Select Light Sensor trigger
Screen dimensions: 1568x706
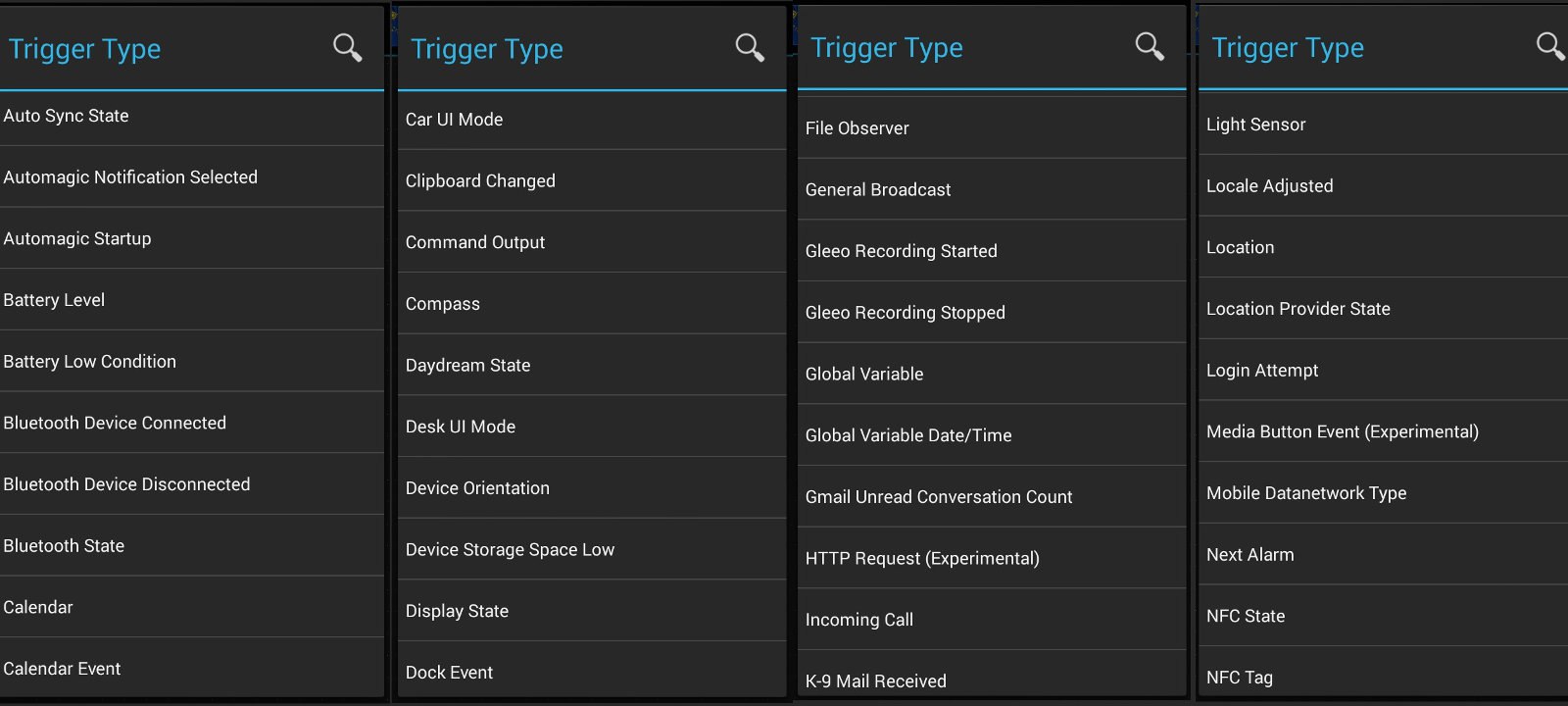coord(1383,125)
